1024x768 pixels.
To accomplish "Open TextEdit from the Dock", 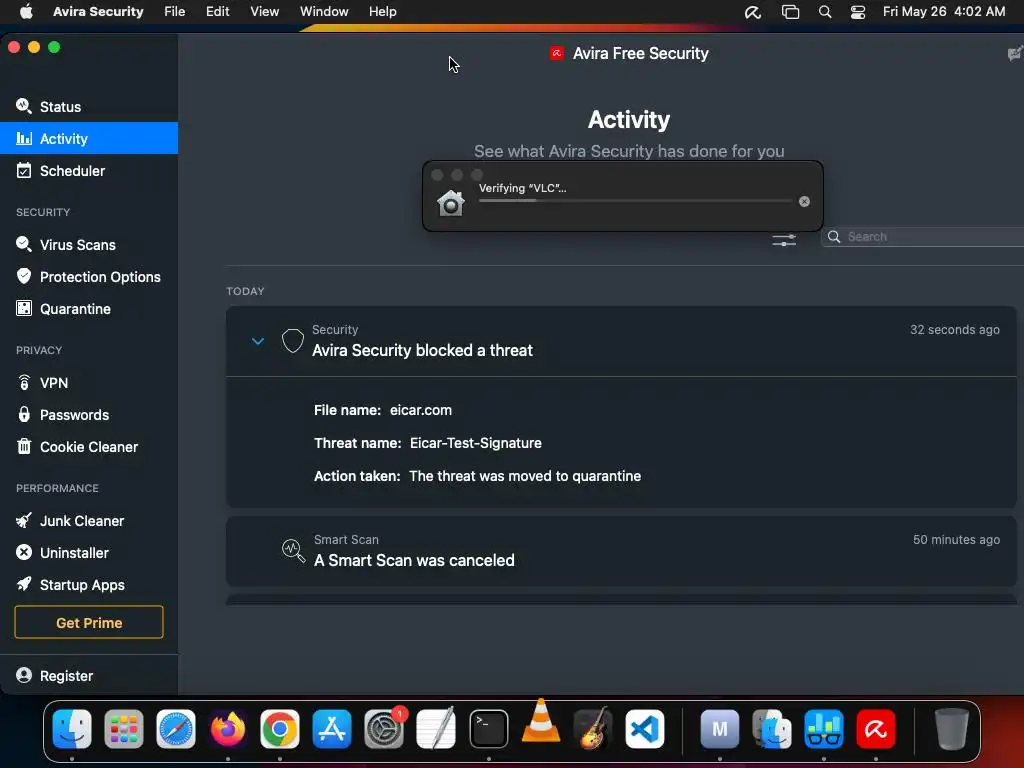I will (436, 729).
